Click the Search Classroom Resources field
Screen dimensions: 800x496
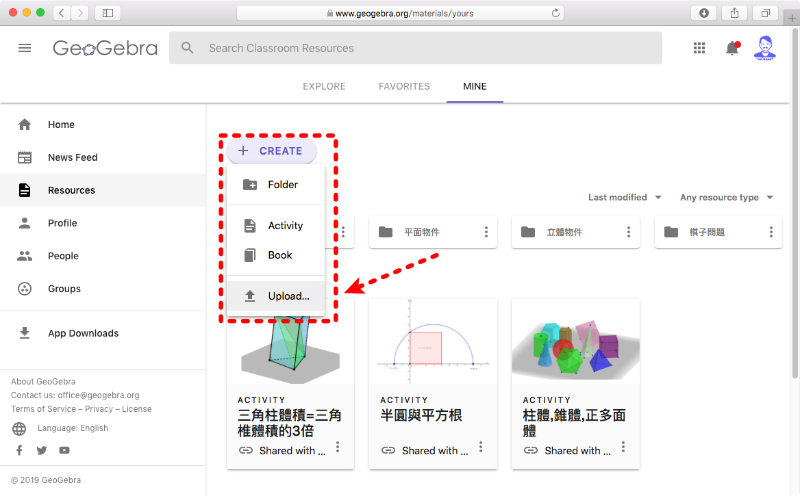click(x=415, y=48)
